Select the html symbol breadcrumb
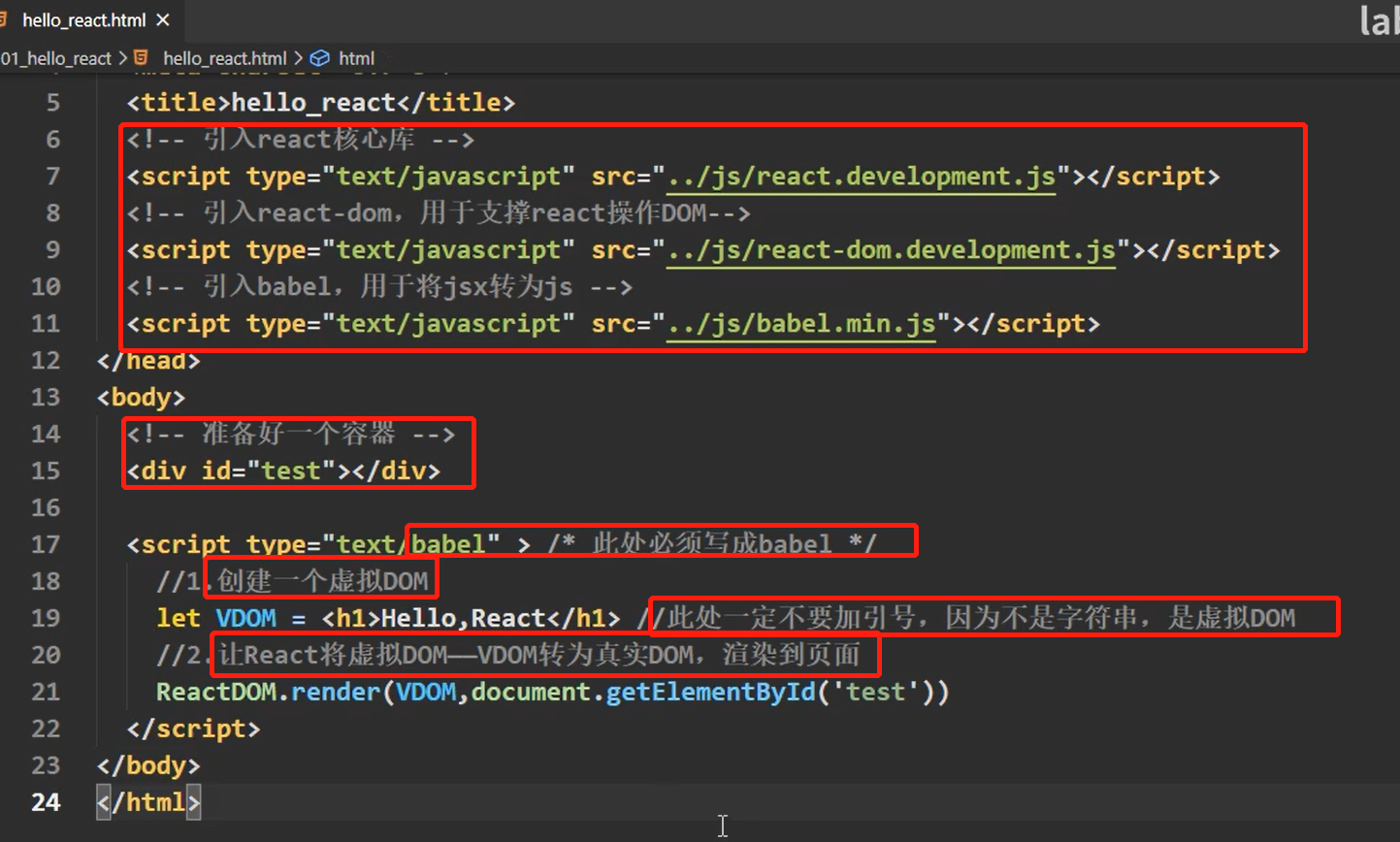 click(x=357, y=58)
